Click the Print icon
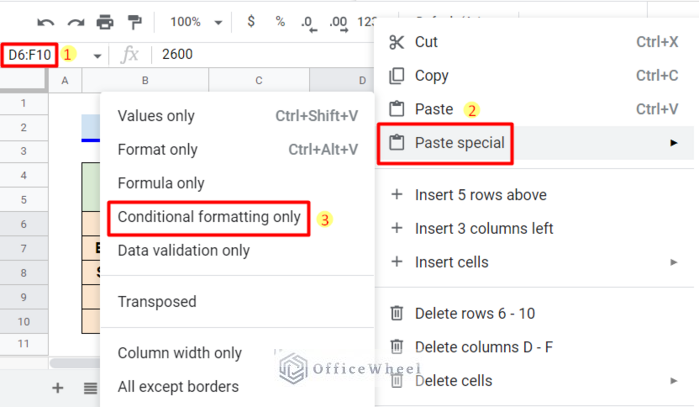Screen dimensions: 699x407 (105, 21)
